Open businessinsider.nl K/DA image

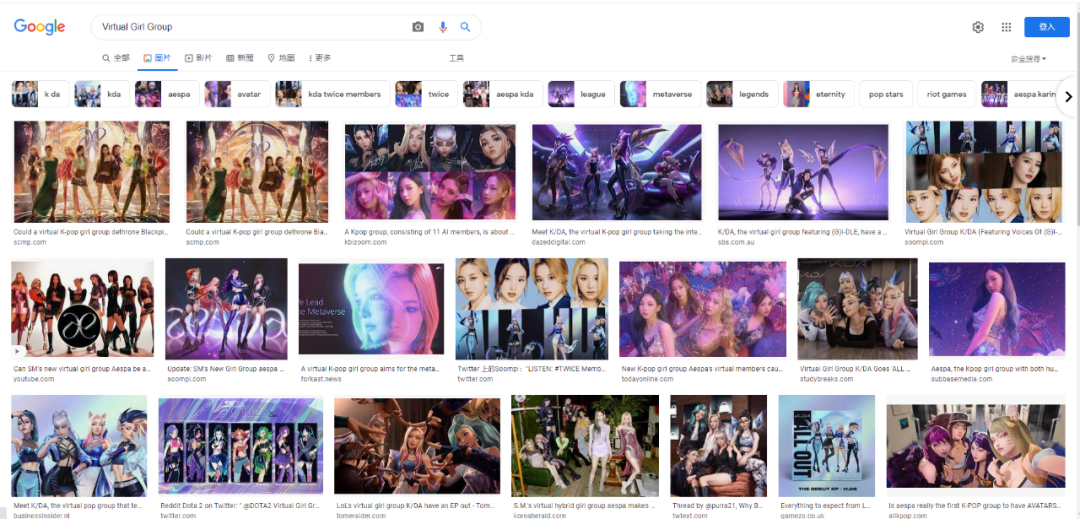click(x=79, y=445)
